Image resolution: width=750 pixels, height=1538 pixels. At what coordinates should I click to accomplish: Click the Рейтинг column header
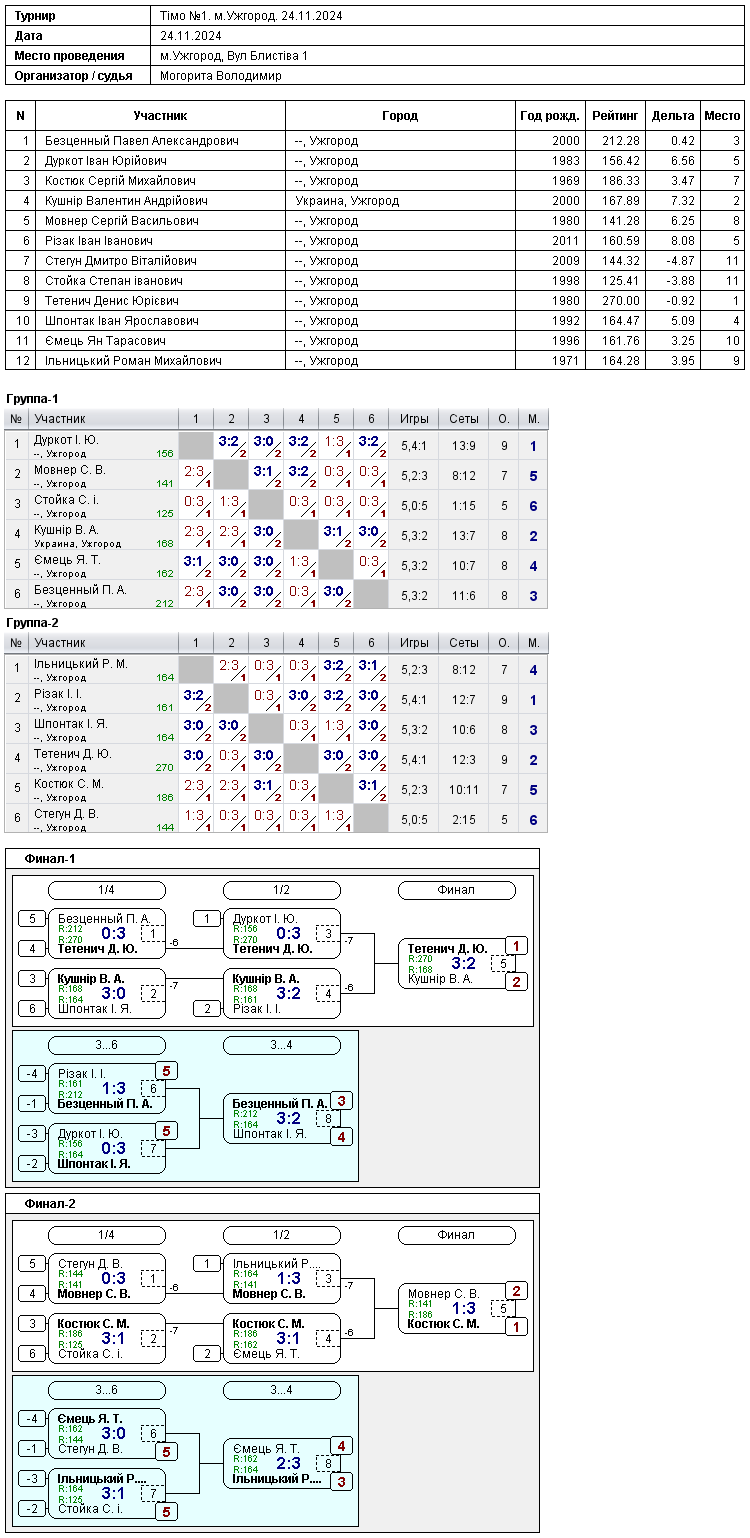(615, 116)
